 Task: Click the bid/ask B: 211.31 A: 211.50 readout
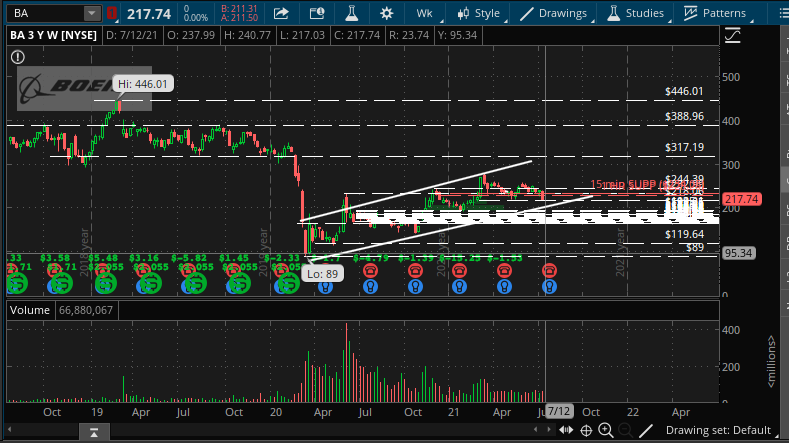(240, 13)
